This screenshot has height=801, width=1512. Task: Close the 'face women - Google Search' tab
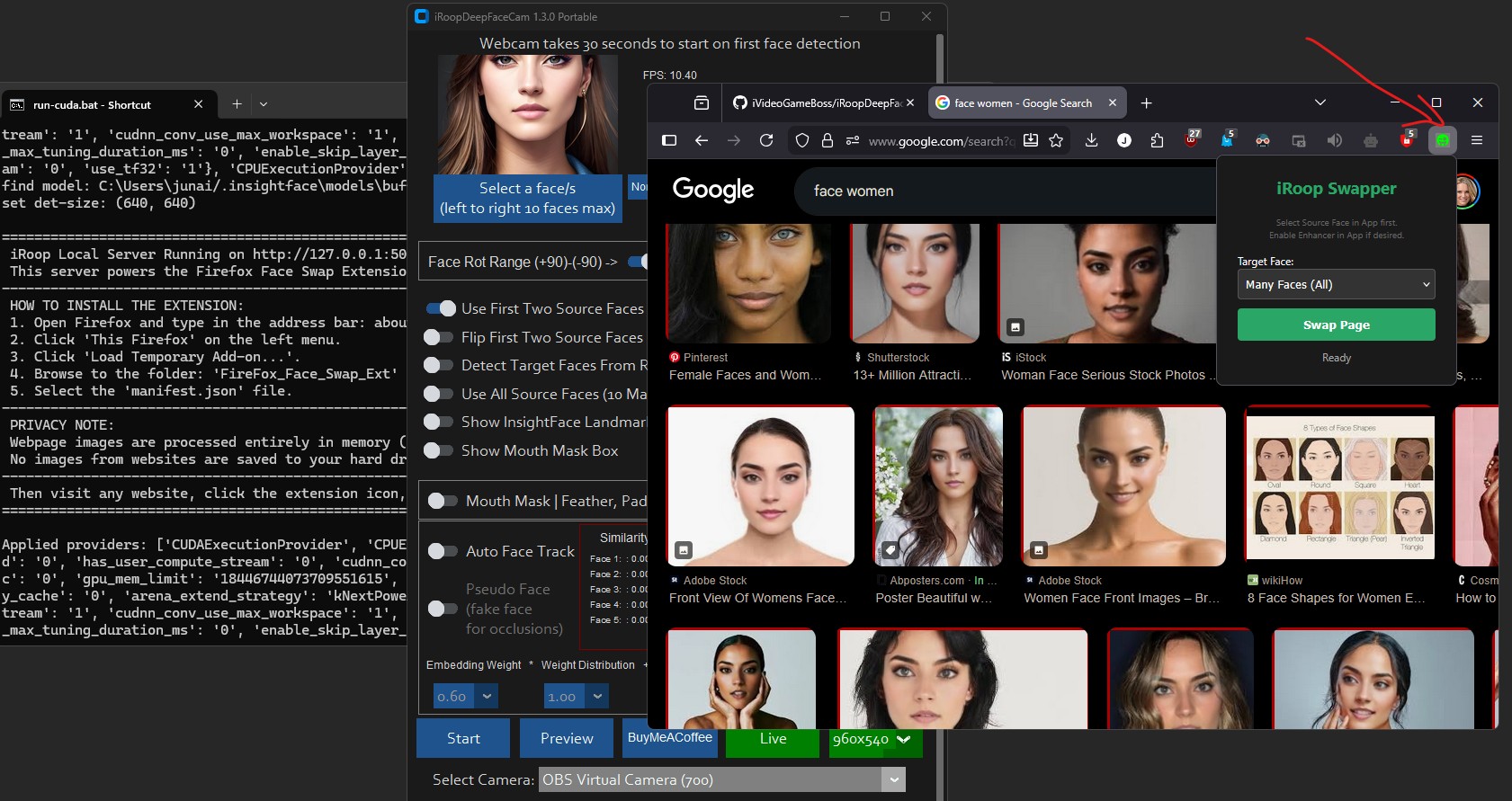point(1113,103)
